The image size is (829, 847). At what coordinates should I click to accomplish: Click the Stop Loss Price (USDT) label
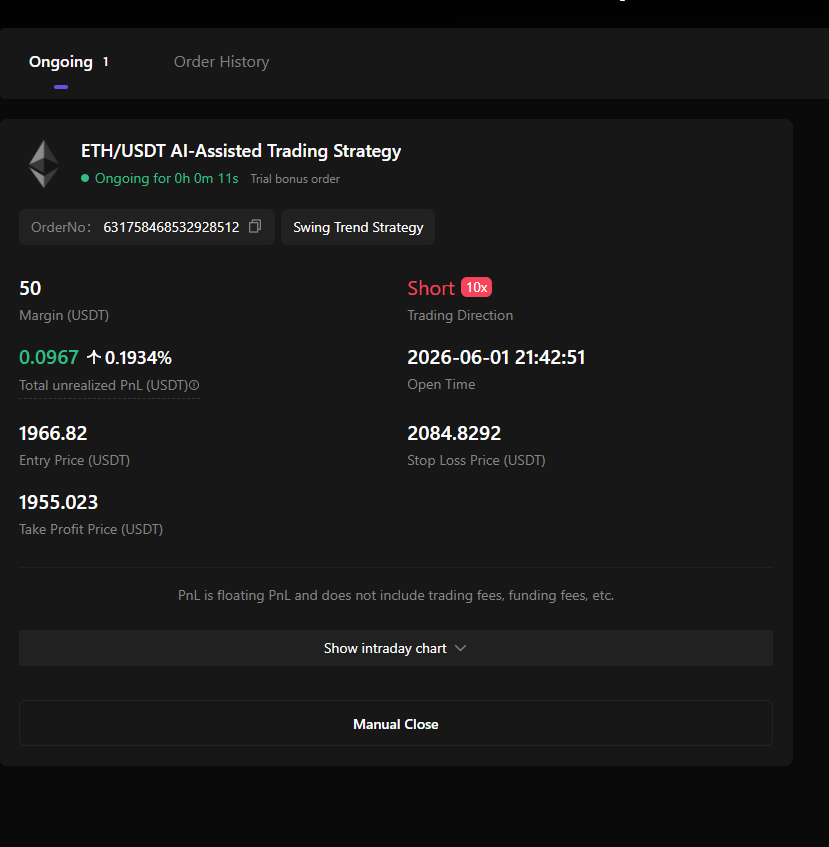[x=476, y=460]
